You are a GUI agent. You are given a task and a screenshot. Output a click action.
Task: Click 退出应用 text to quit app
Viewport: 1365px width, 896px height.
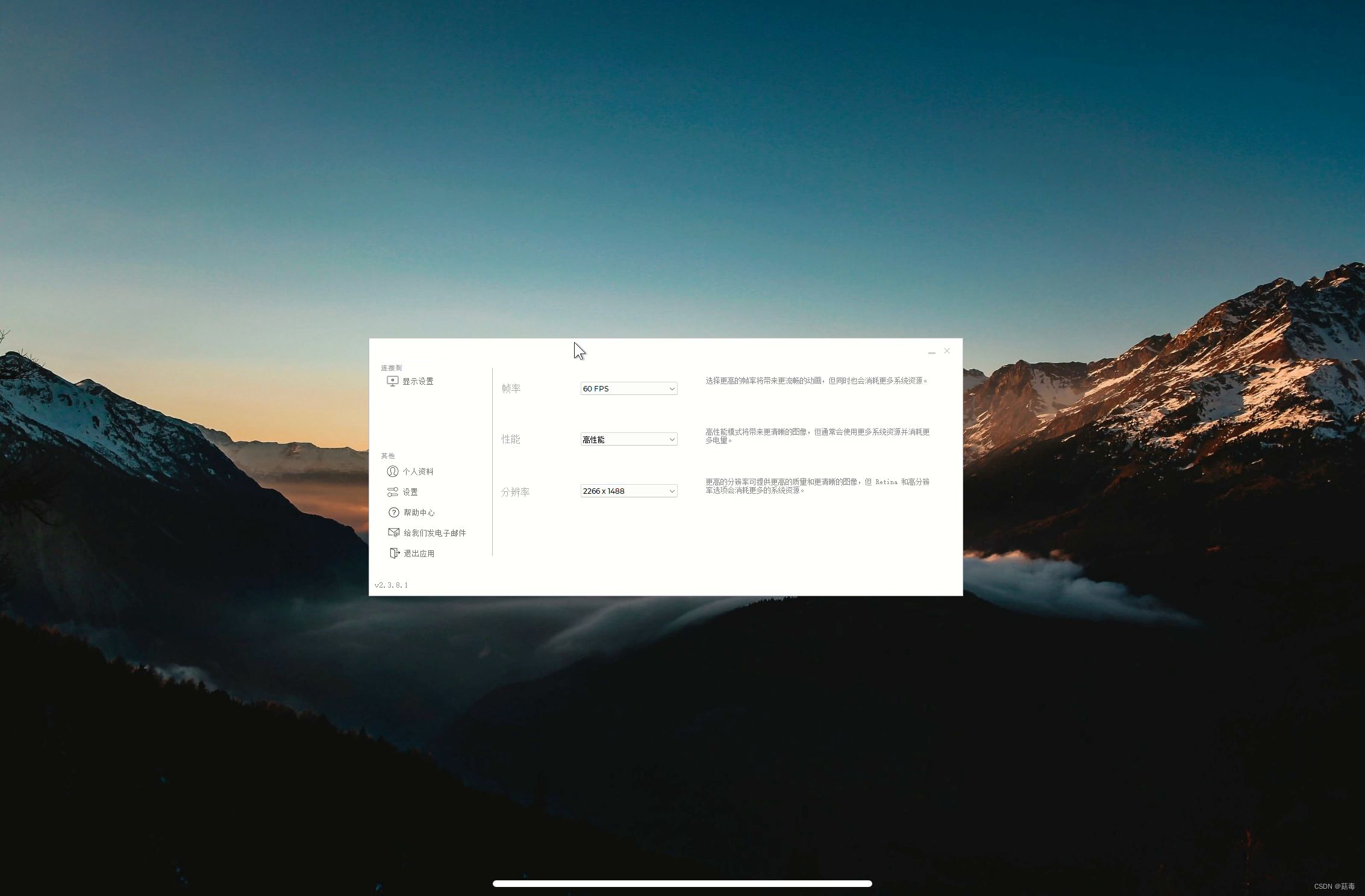(419, 553)
